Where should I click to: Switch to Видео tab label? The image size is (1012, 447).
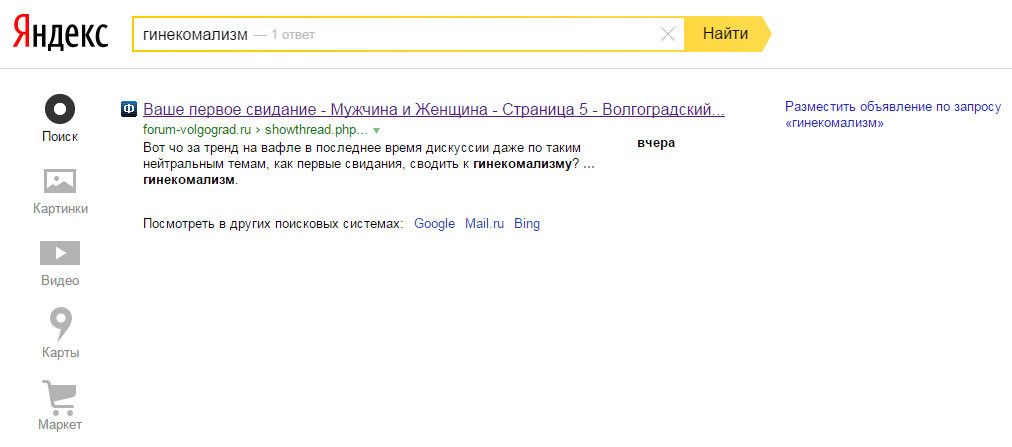click(60, 281)
